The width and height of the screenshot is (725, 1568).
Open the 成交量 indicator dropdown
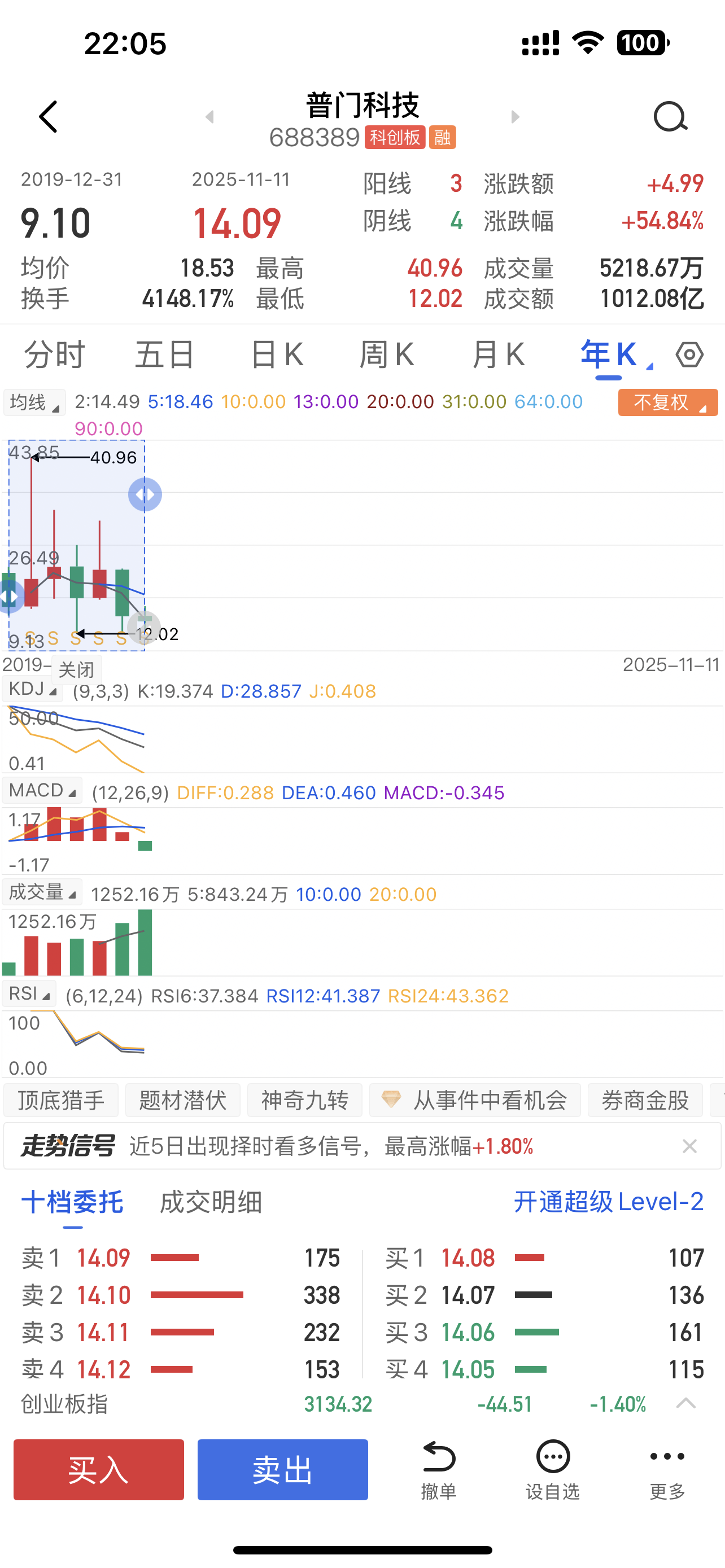point(42,892)
